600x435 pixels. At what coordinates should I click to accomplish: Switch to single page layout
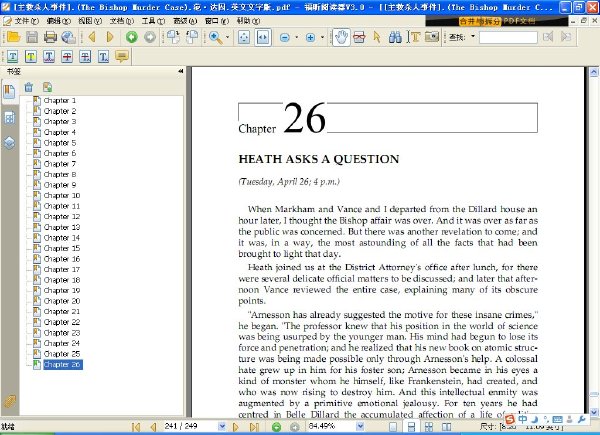pyautogui.click(x=393, y=427)
